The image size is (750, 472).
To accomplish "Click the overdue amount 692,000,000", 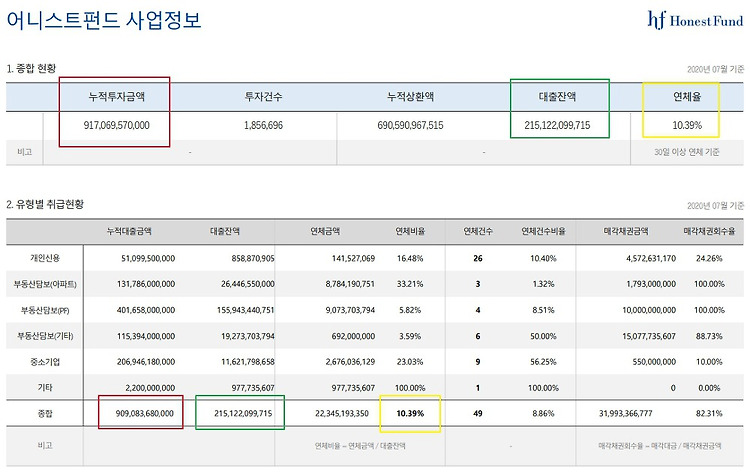I will click(353, 336).
